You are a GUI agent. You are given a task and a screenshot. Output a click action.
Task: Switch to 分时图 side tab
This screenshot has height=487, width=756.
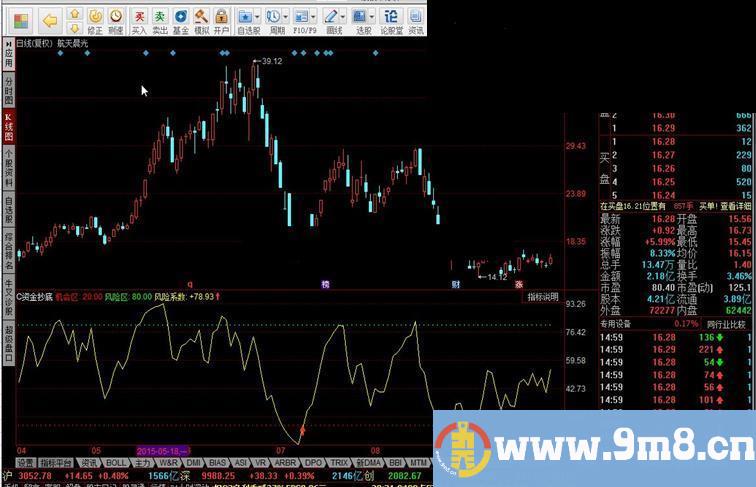tap(8, 90)
